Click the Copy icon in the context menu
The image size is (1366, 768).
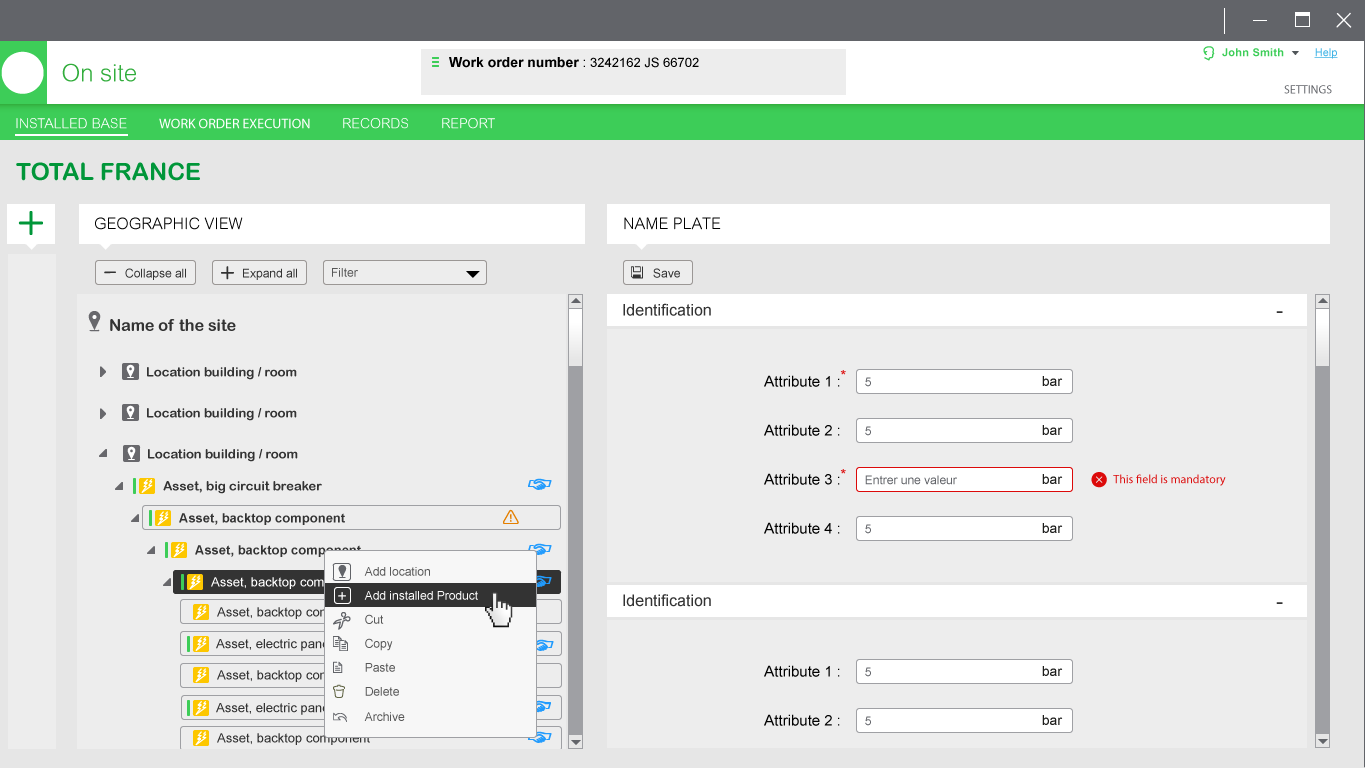click(x=341, y=644)
